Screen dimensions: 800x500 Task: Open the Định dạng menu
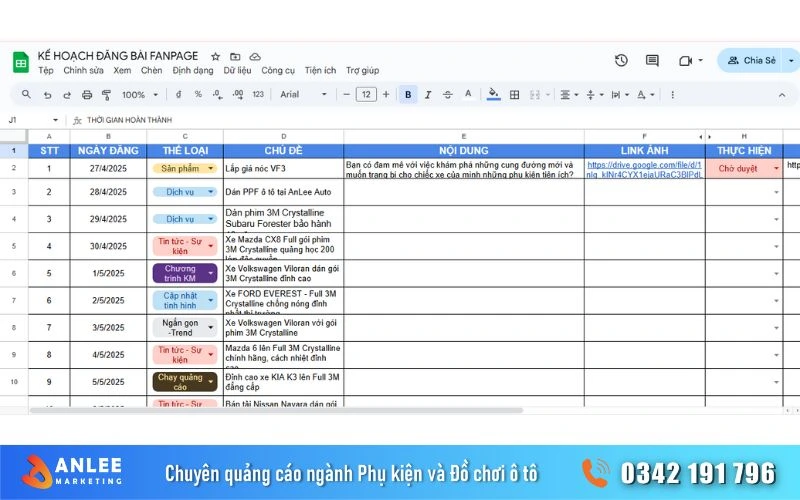tap(193, 70)
